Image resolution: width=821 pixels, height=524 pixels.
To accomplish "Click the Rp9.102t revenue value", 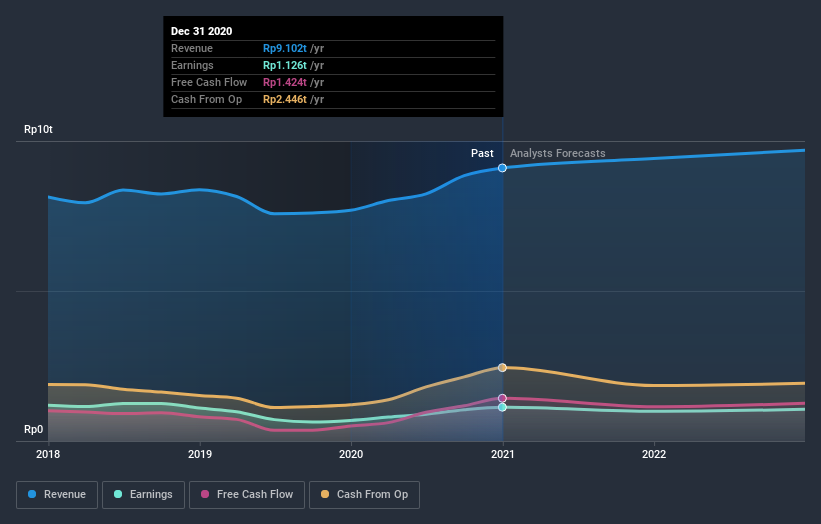I will click(285, 48).
